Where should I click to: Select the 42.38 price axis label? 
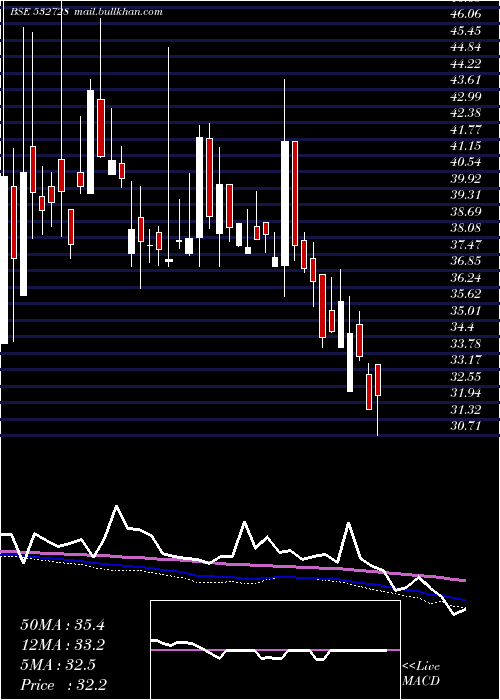[466, 113]
